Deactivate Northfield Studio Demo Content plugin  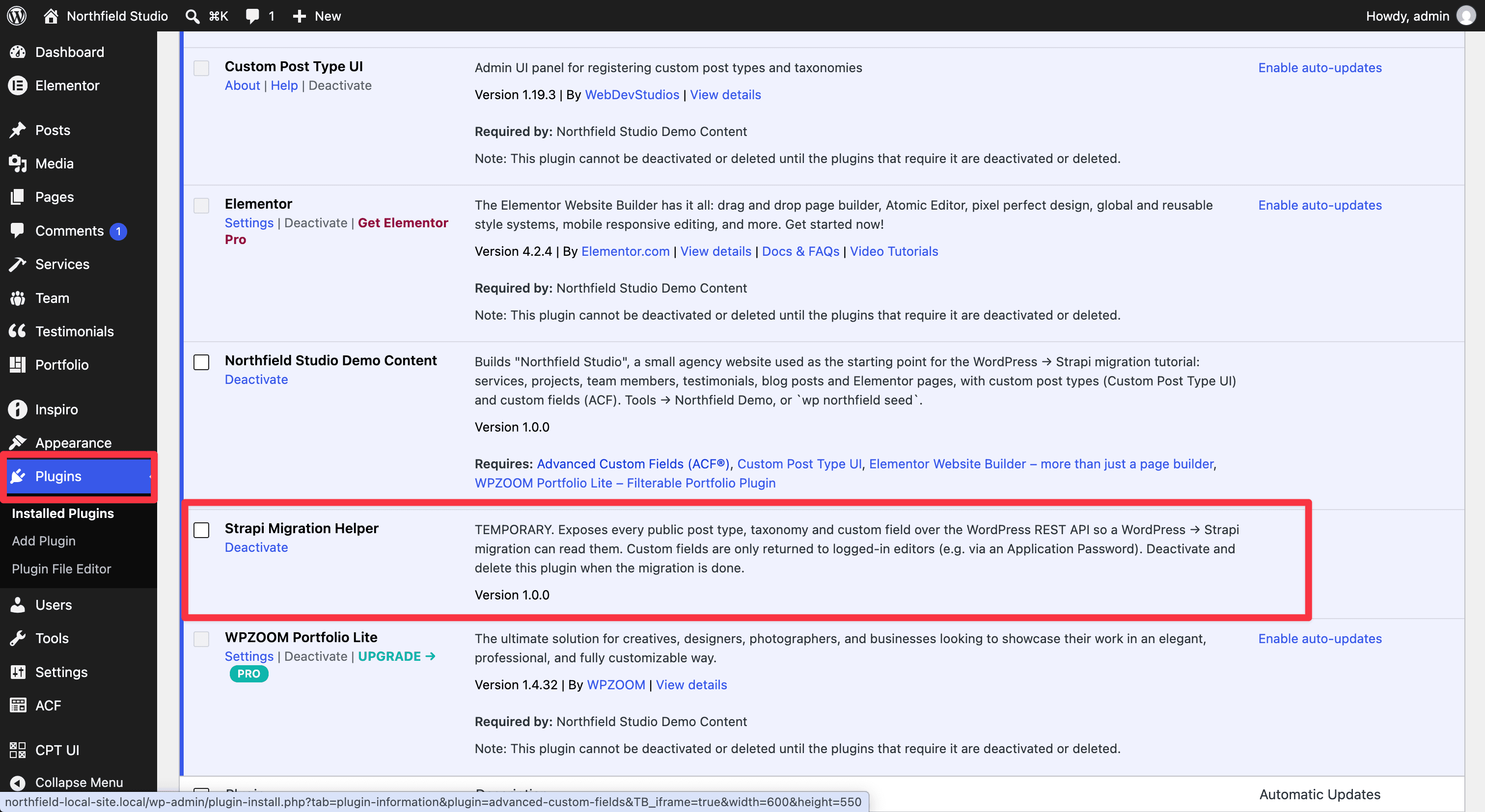256,379
